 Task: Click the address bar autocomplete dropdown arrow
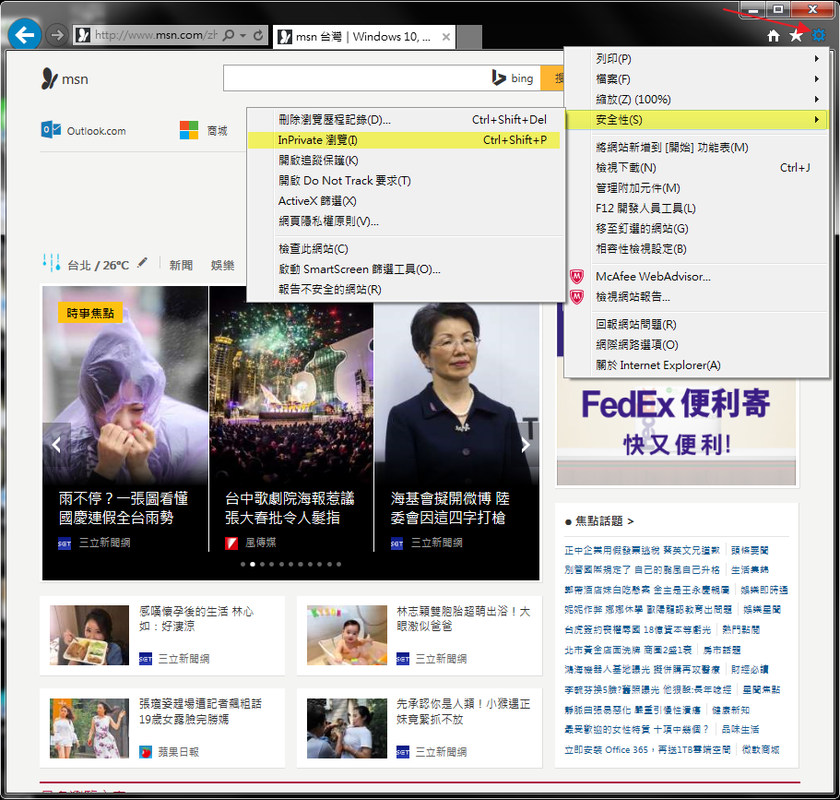click(x=243, y=35)
